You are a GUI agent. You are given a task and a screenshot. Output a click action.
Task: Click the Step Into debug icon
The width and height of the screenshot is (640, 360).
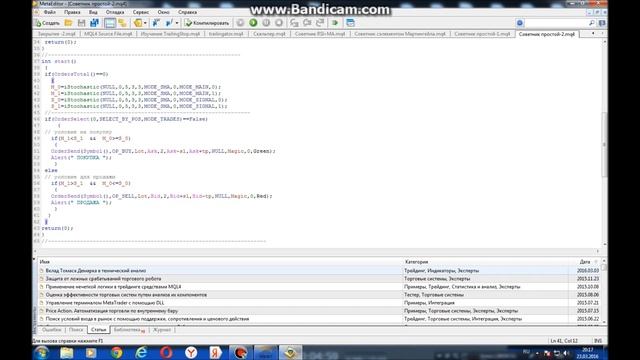[294, 23]
